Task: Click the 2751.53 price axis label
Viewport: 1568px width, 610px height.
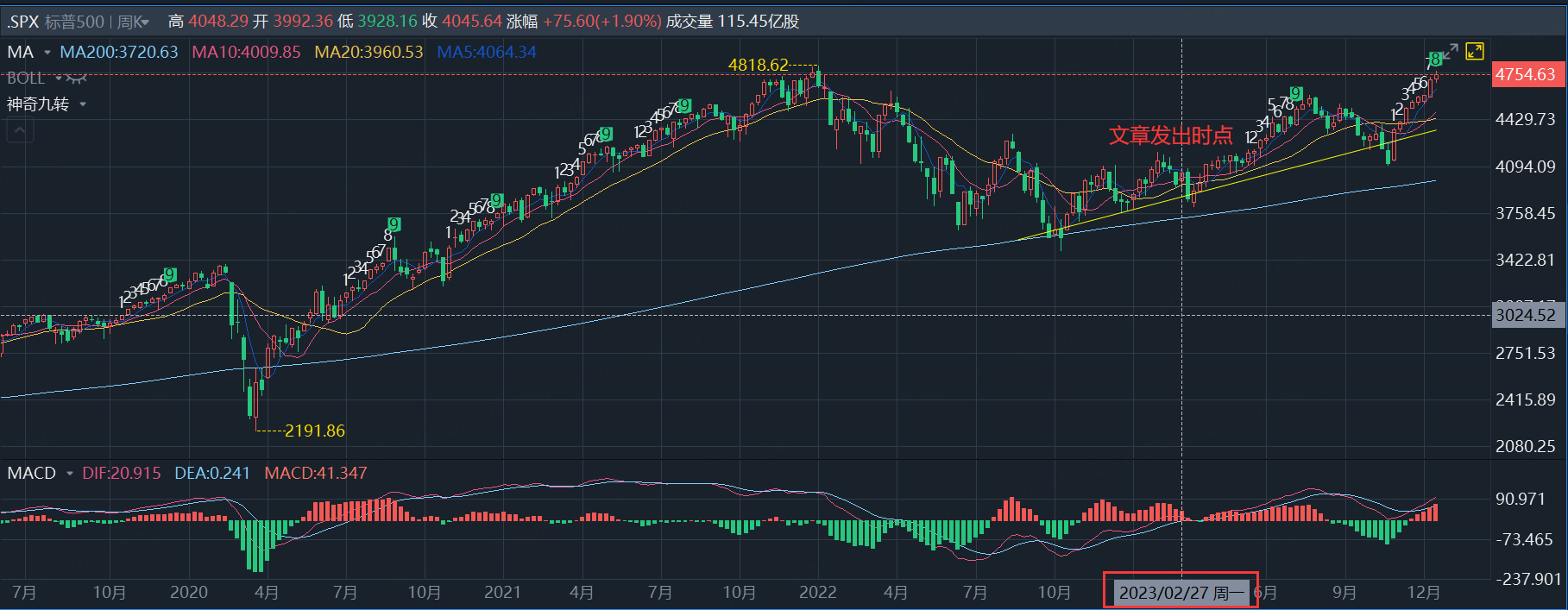Action: tap(1526, 353)
